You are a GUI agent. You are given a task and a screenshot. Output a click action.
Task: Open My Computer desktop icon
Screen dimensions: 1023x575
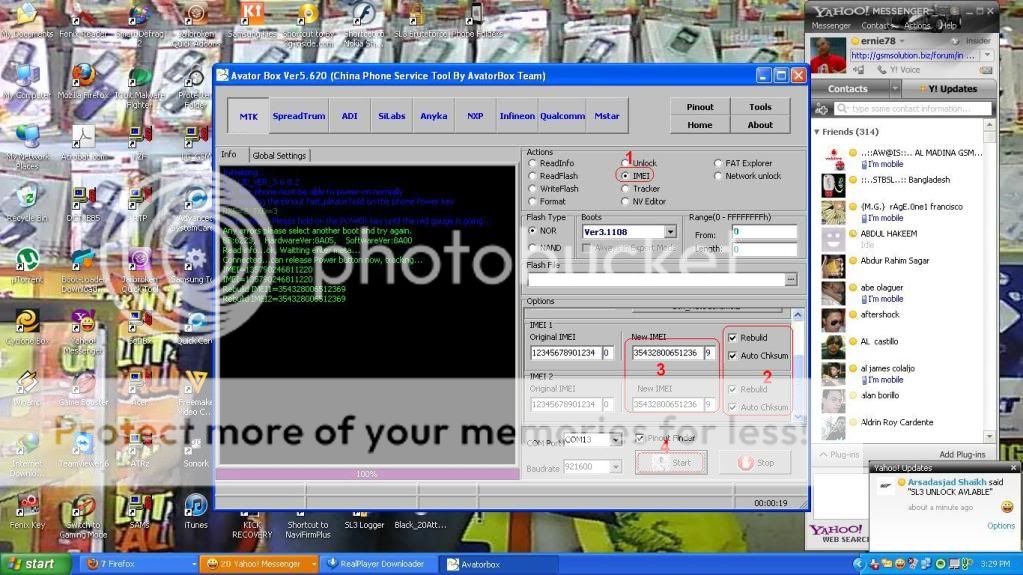pos(27,77)
